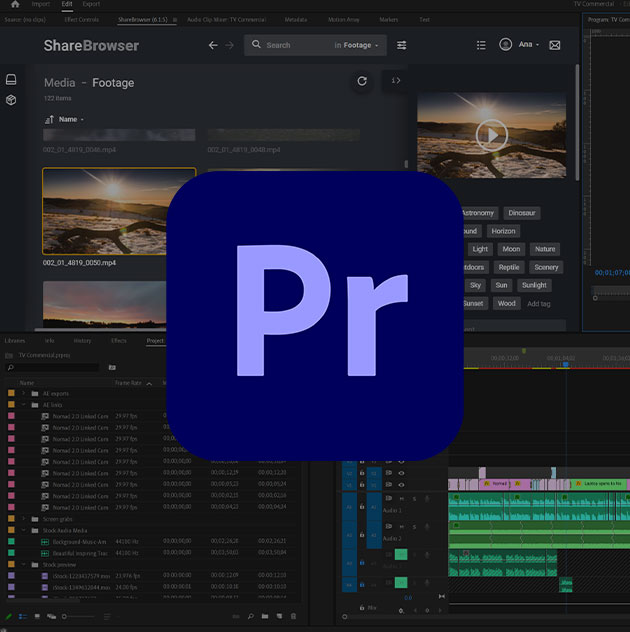Click the blue timeline playhead marker

pos(566,364)
